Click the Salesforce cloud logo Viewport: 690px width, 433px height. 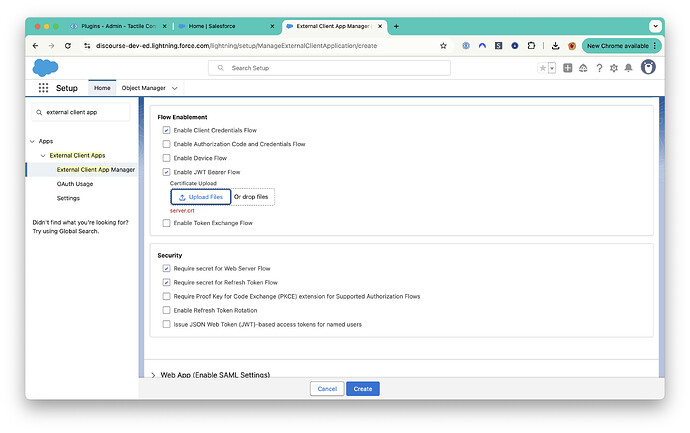pos(45,68)
